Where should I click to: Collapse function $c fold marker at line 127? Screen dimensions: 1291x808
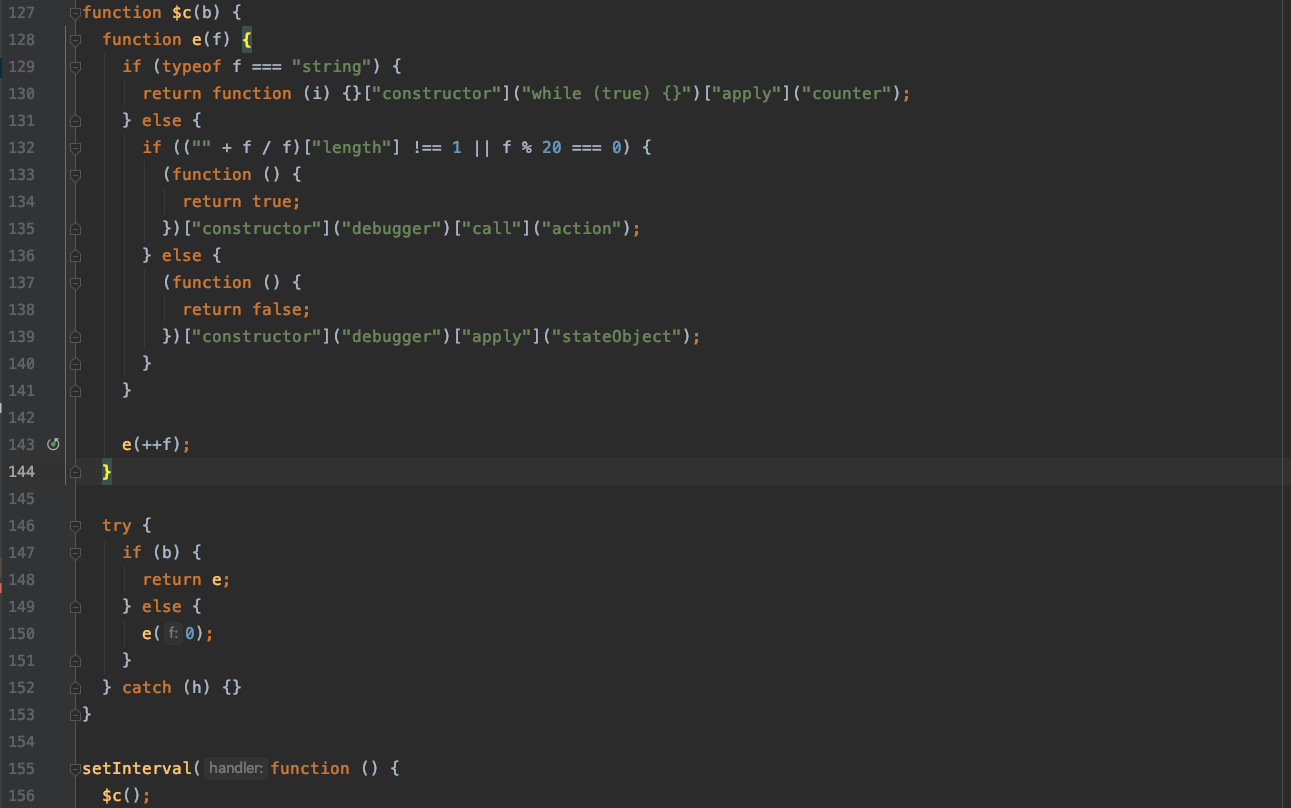75,13
